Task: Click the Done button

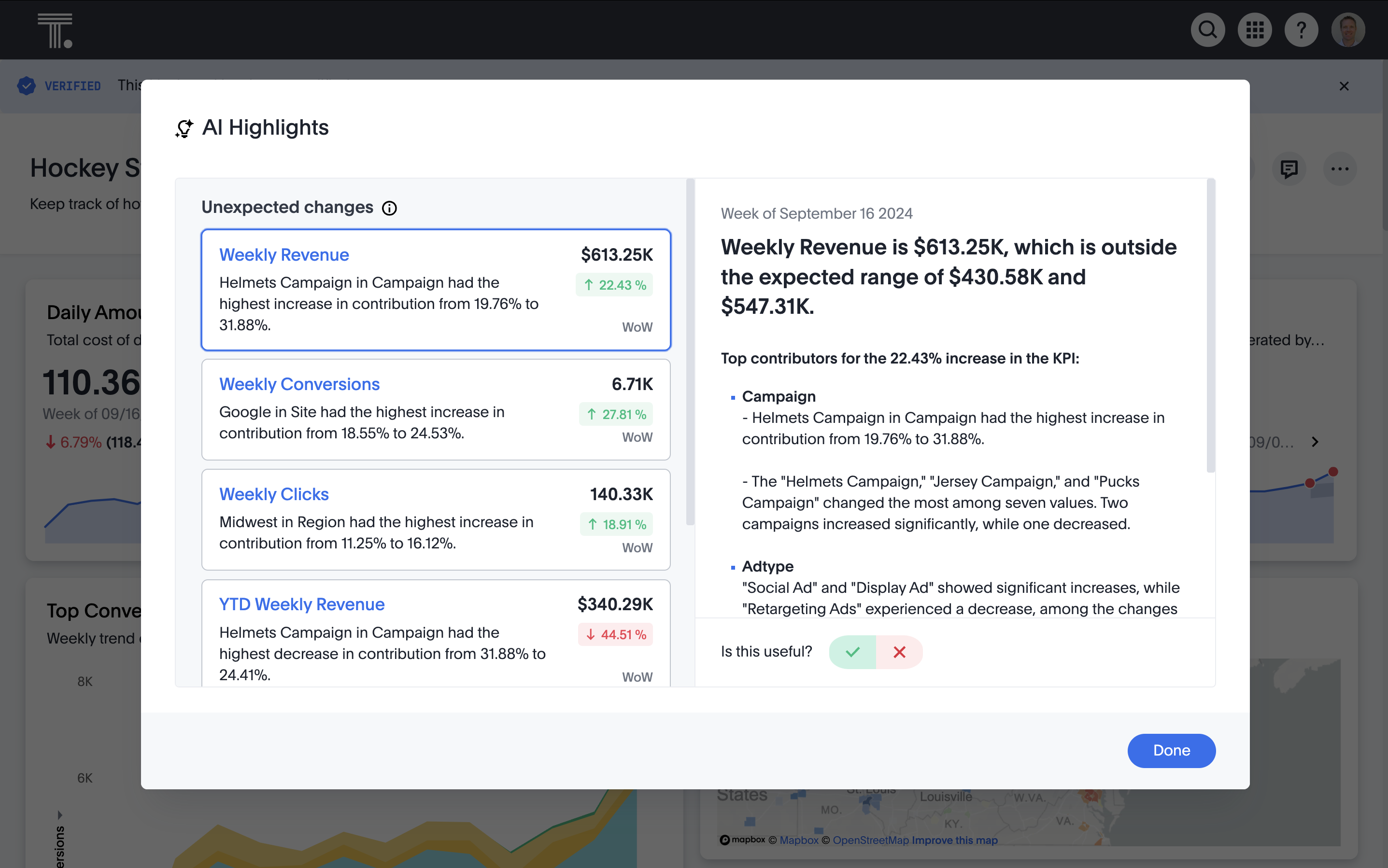Action: [x=1171, y=750]
